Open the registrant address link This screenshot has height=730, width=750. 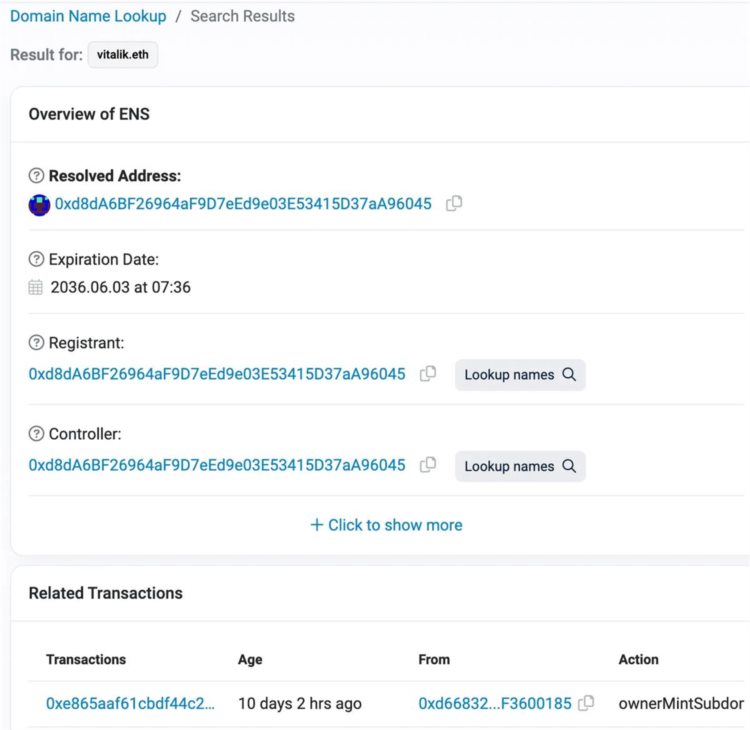click(x=217, y=374)
